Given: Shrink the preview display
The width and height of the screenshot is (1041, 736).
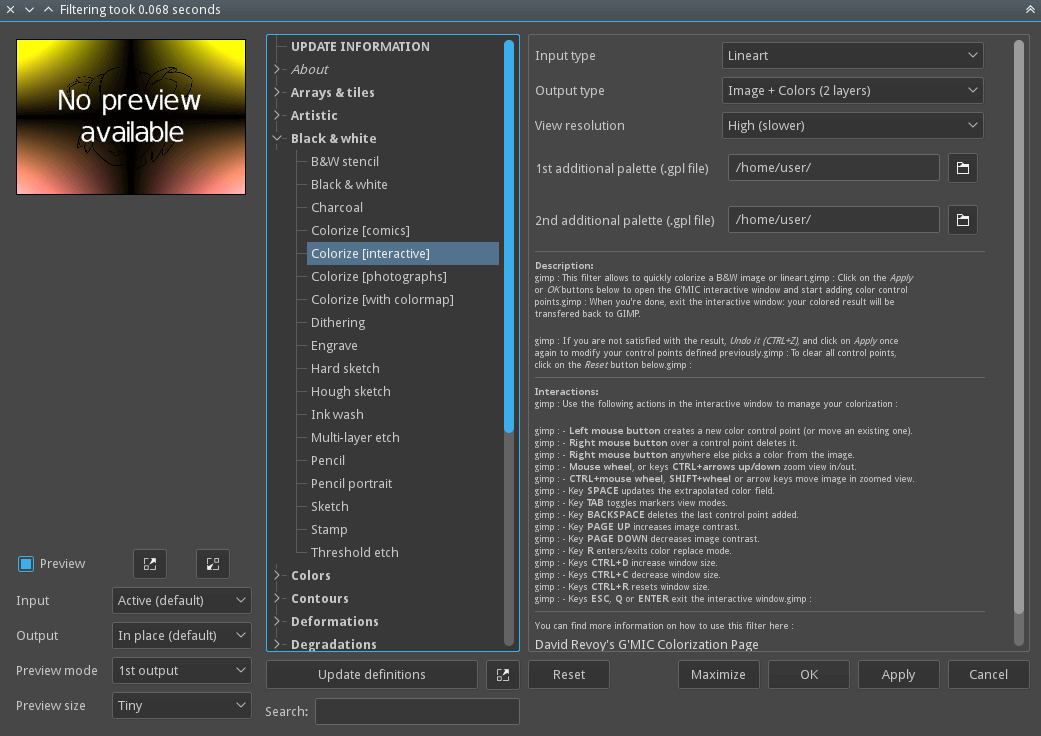Looking at the screenshot, I should click(x=212, y=564).
